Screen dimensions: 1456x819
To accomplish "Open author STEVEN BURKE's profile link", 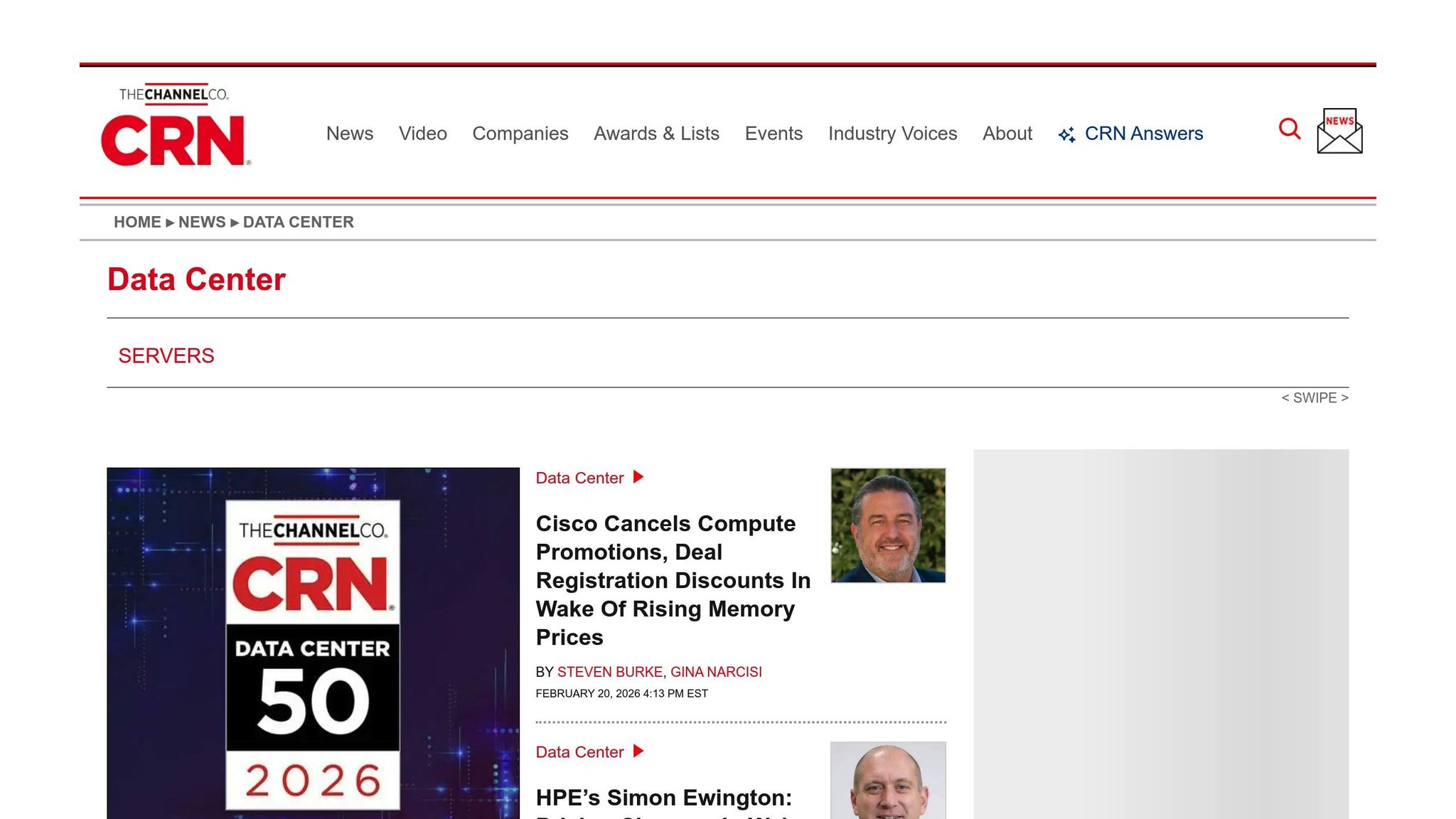I will [610, 672].
